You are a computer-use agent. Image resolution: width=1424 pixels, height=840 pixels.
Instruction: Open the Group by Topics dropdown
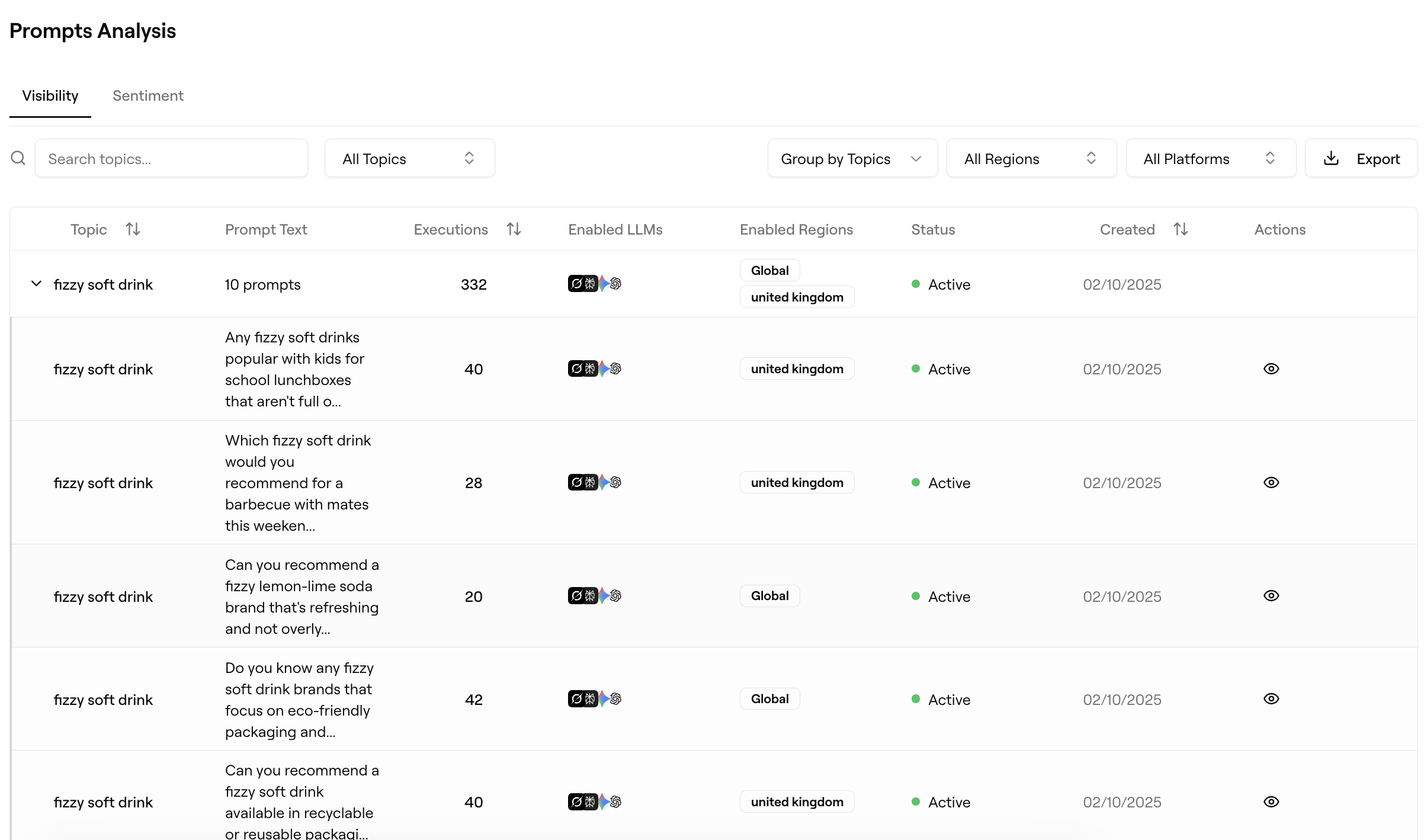point(852,158)
